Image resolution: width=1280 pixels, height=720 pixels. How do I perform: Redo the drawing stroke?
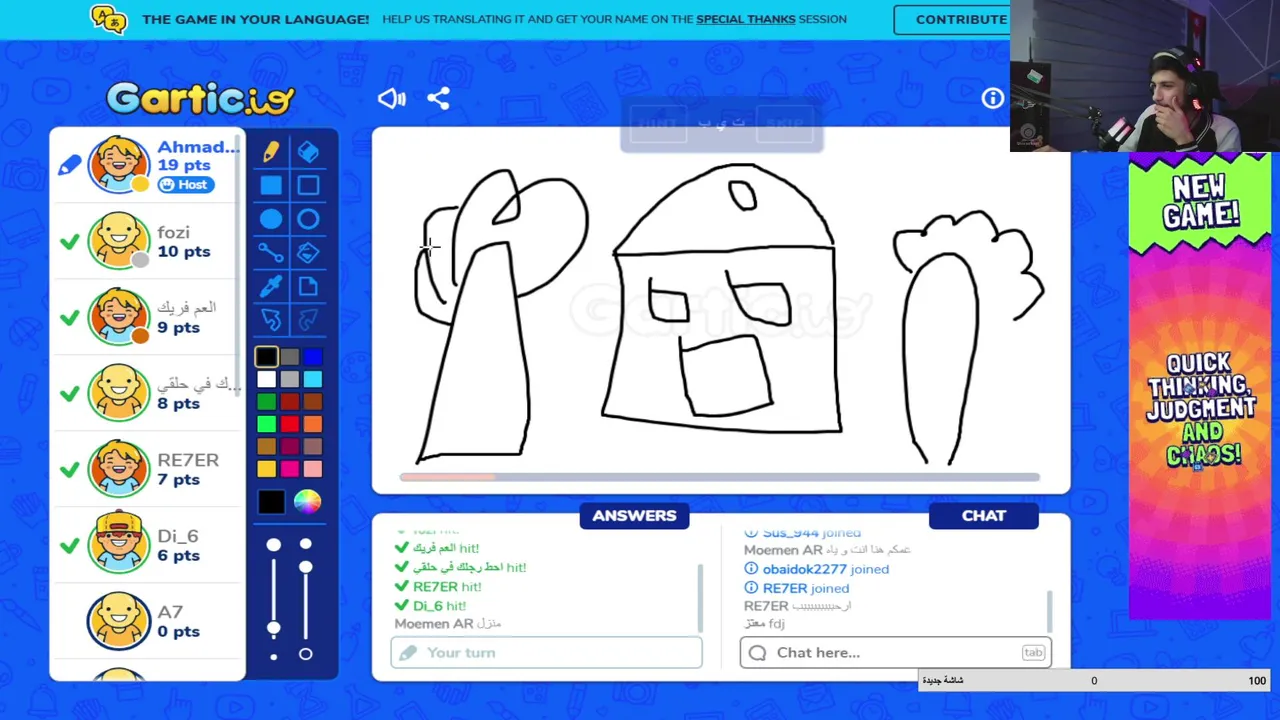point(308,320)
